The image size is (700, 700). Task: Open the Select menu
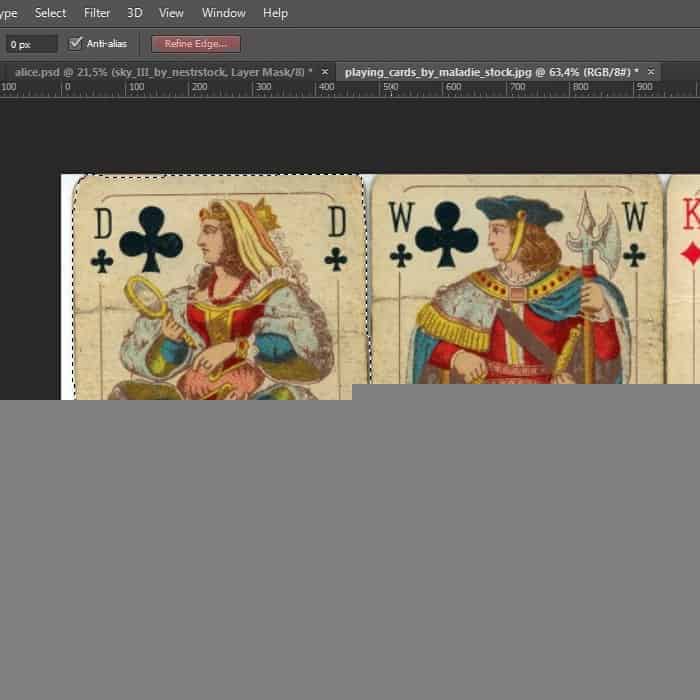50,13
